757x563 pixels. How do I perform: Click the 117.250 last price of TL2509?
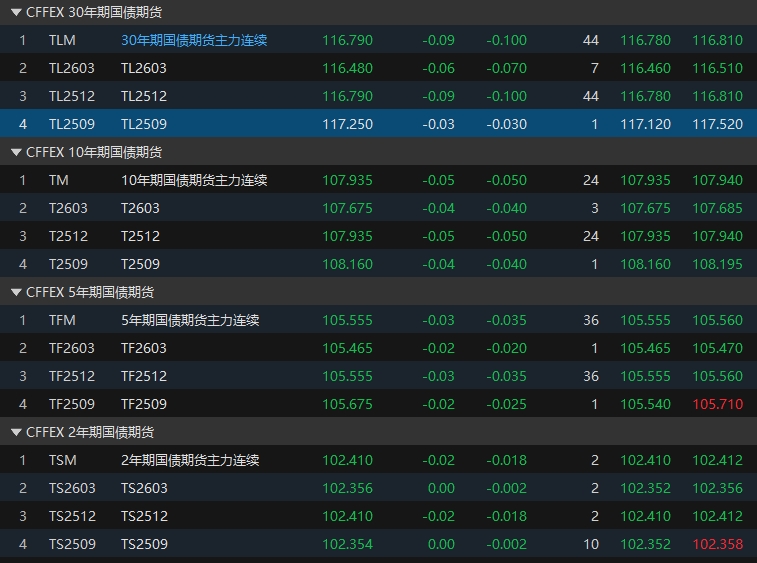348,124
